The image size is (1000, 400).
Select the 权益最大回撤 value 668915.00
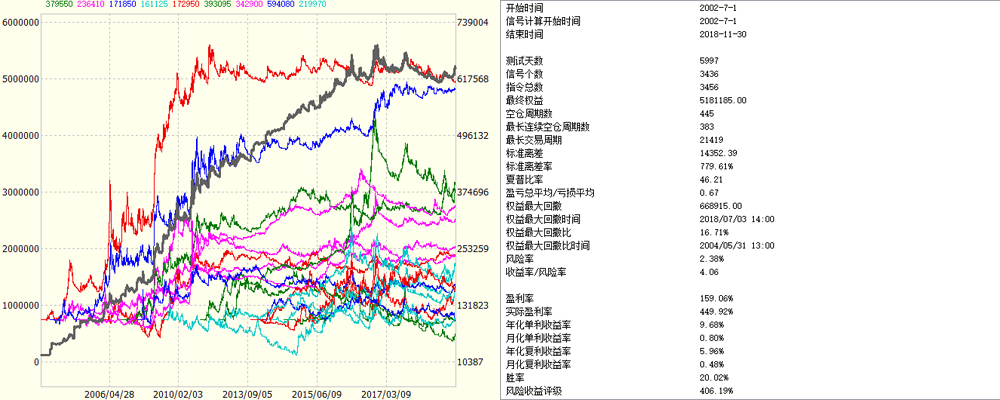point(723,205)
